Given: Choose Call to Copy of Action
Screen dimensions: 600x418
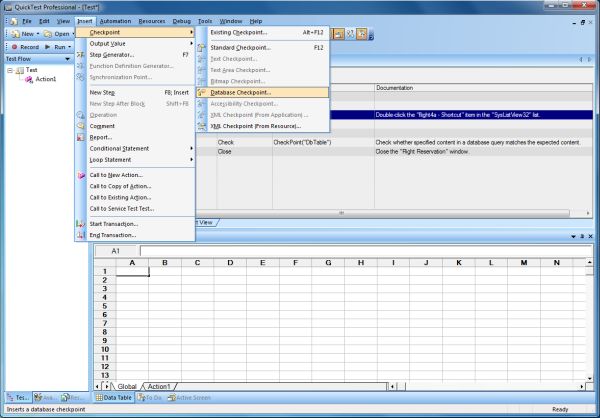Looking at the screenshot, I should click(x=135, y=186).
